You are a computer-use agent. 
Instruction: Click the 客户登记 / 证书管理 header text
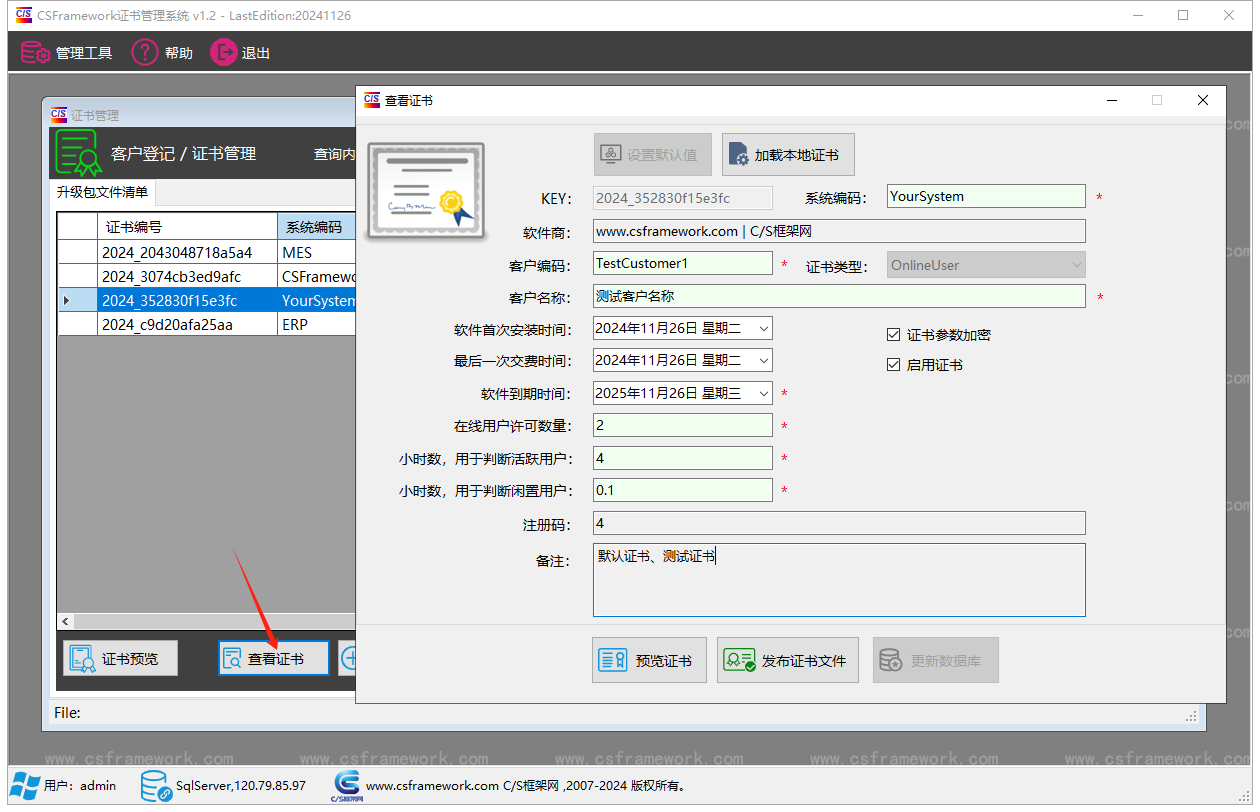pos(183,153)
